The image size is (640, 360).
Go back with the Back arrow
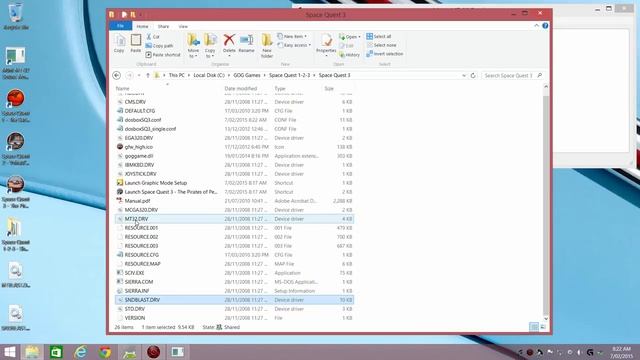(117, 76)
